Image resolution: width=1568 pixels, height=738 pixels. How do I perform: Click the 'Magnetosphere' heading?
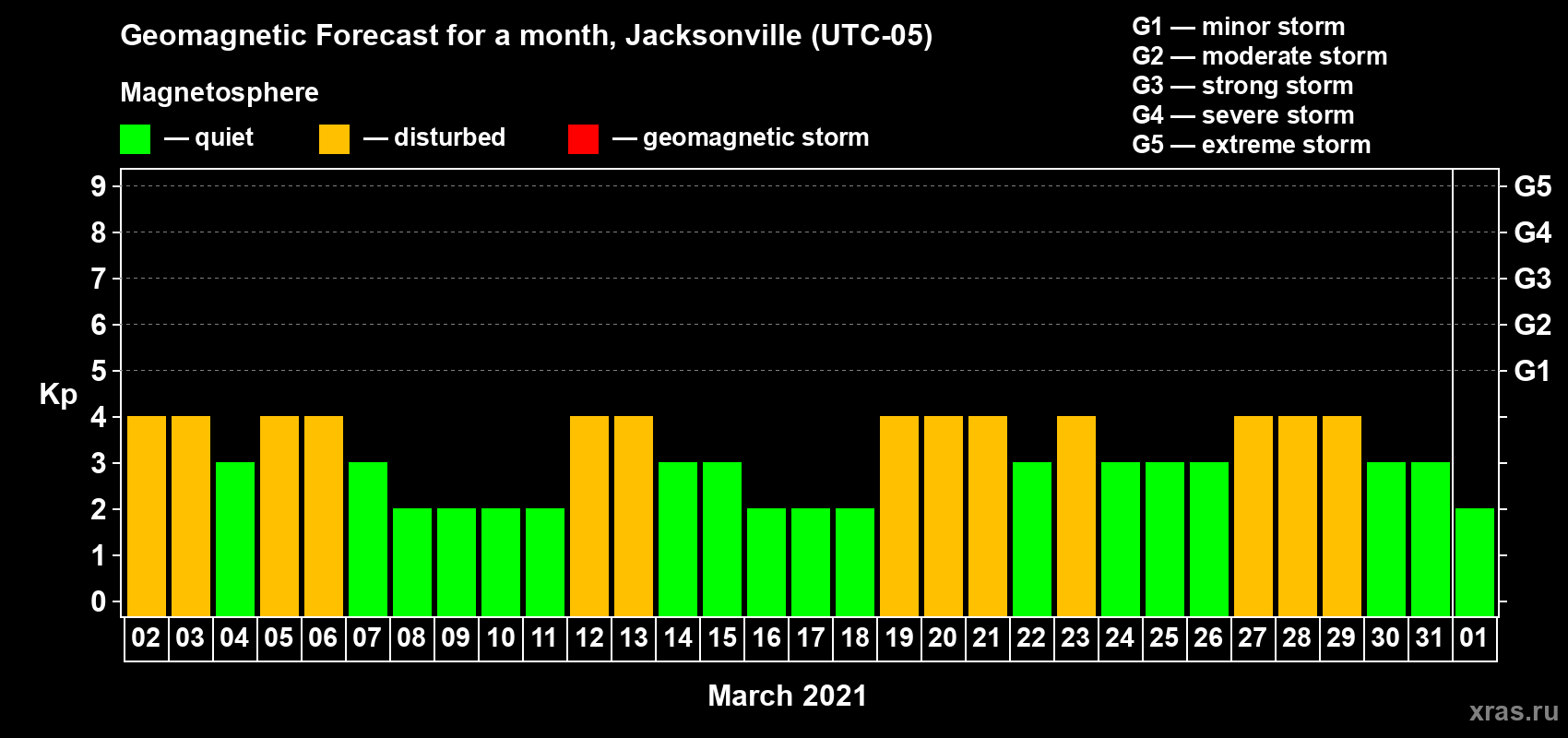tap(220, 93)
